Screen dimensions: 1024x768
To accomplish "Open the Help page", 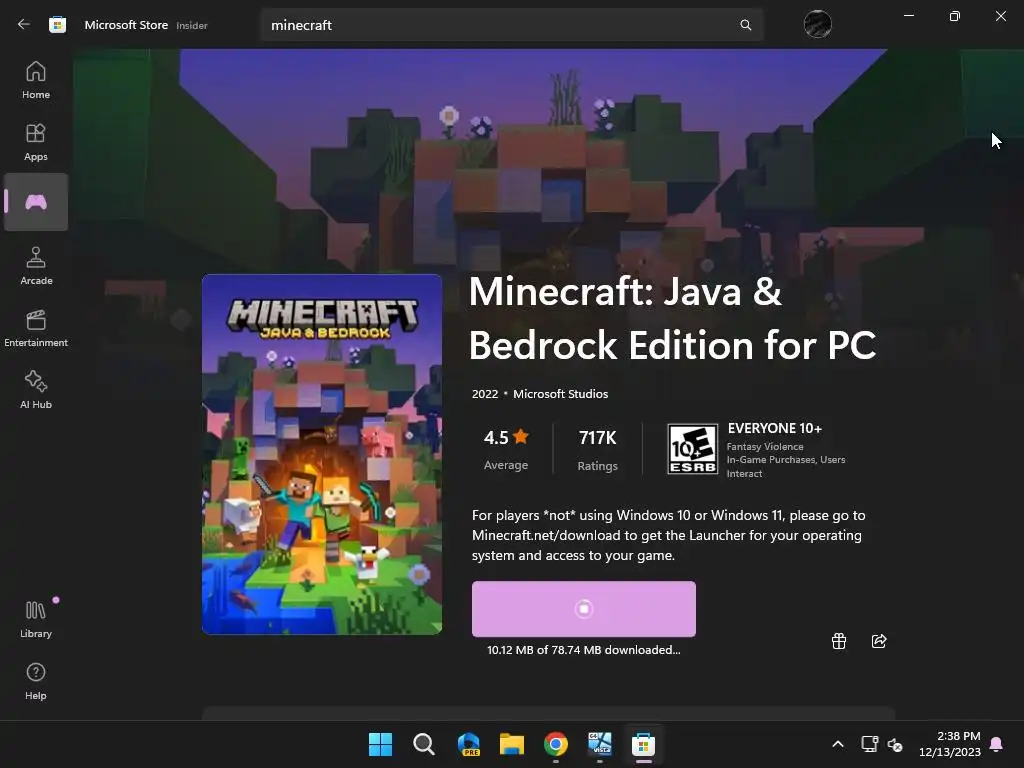I will point(36,681).
